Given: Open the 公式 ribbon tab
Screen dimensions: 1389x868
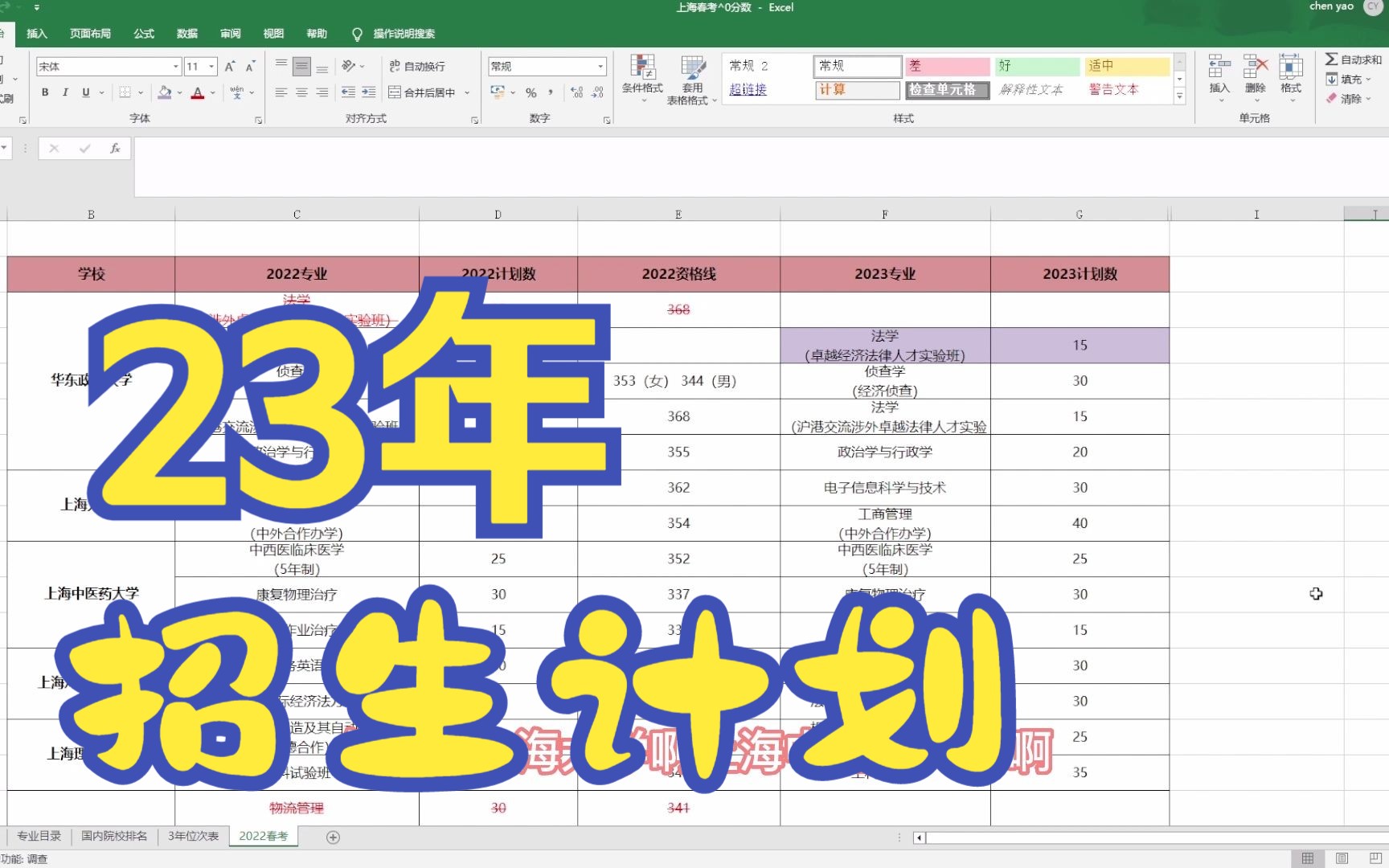Looking at the screenshot, I should (x=144, y=34).
